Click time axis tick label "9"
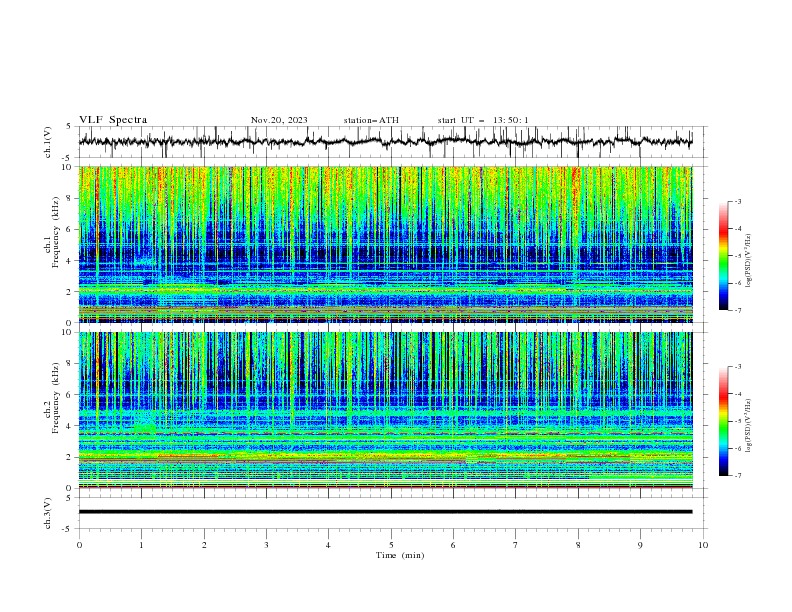 (x=640, y=545)
